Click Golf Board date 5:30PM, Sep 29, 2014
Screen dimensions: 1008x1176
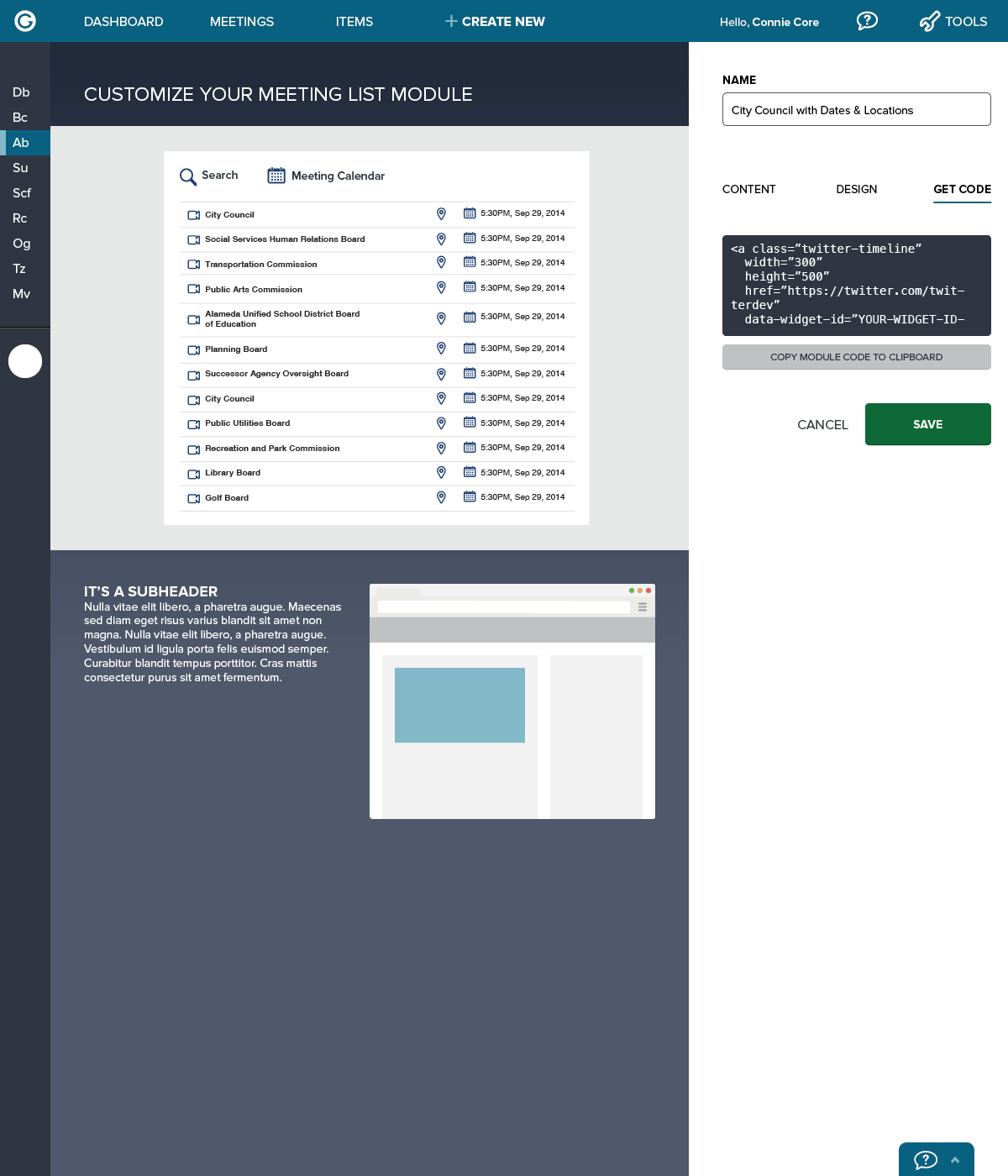[x=522, y=497]
